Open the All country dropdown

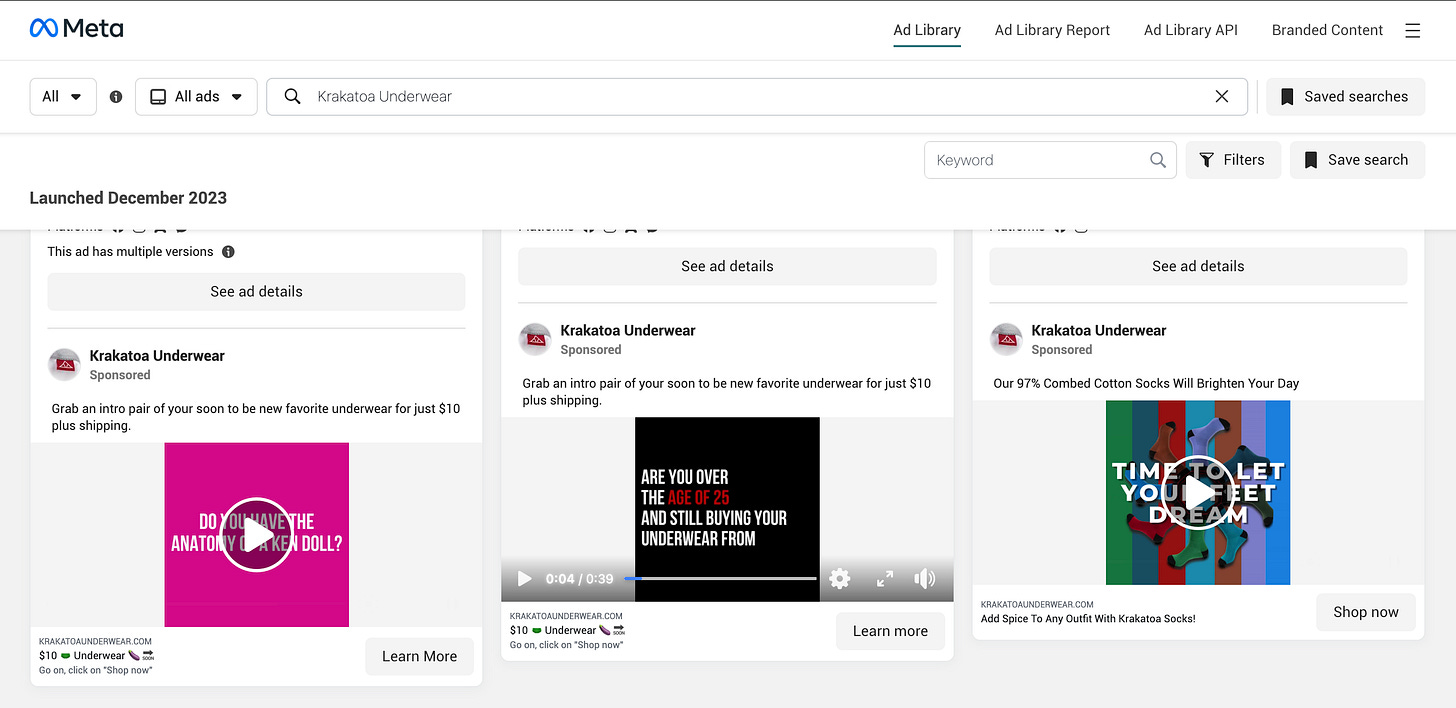tap(63, 97)
